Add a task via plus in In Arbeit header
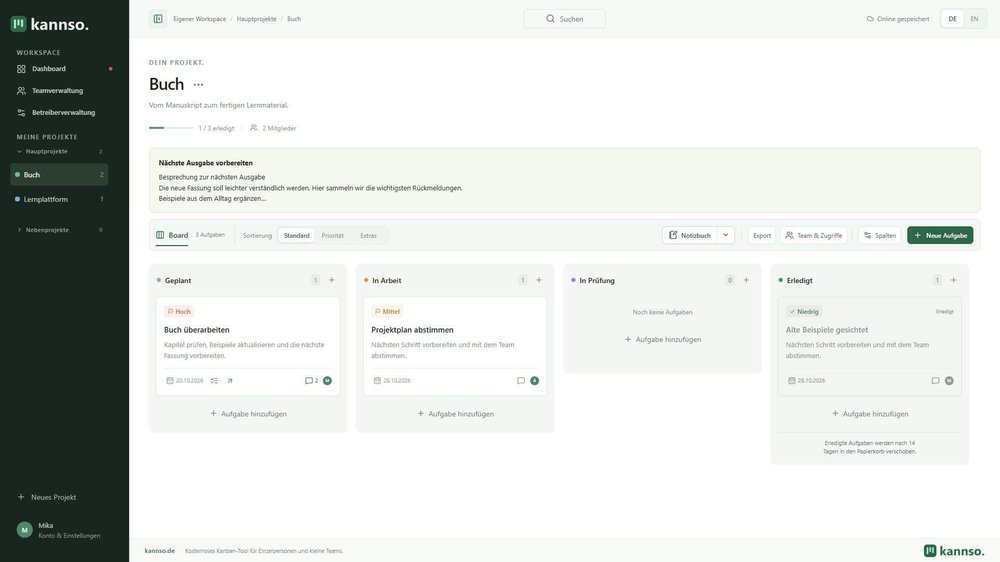This screenshot has width=1000, height=562. coord(539,280)
